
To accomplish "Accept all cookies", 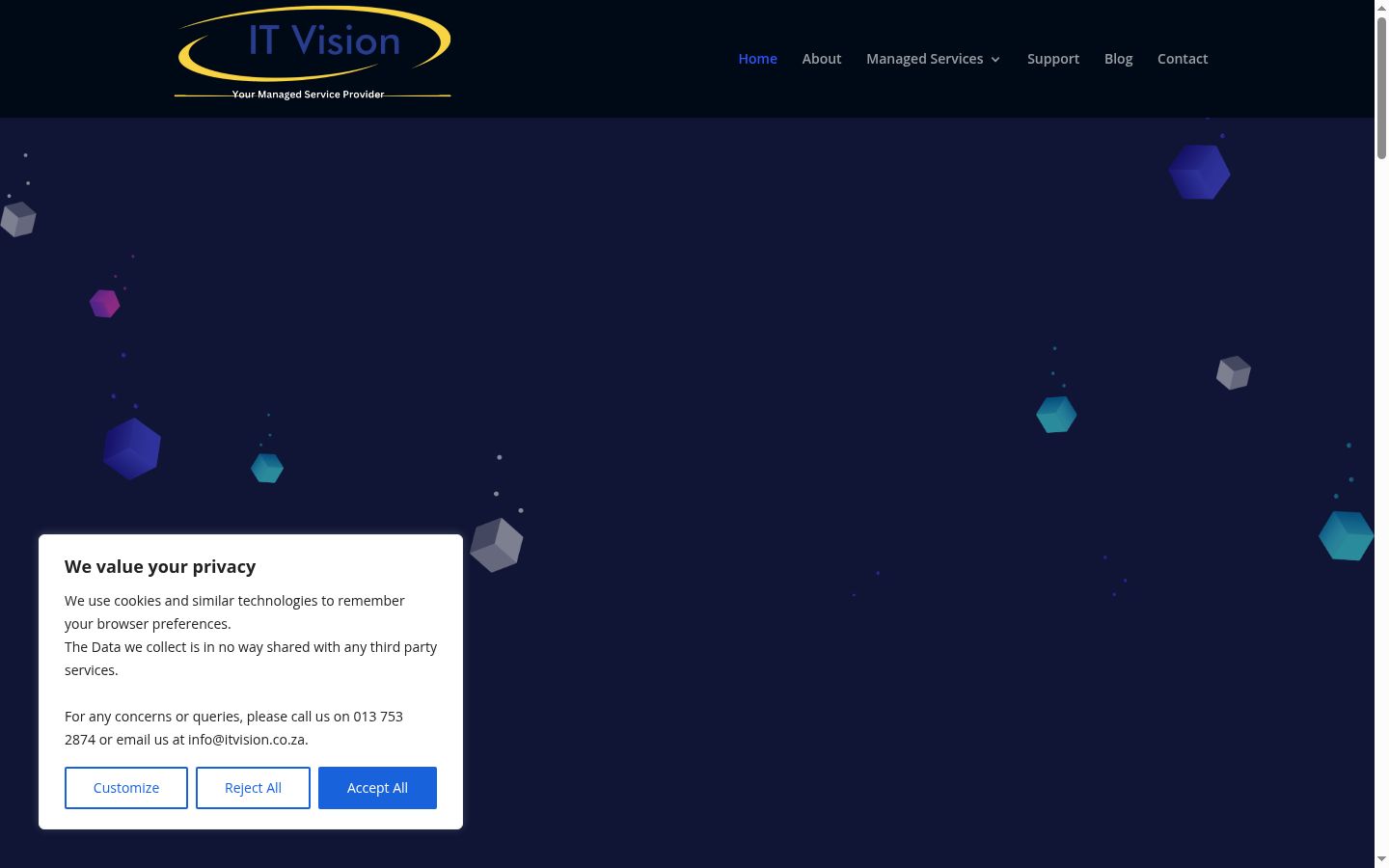I will tap(377, 788).
